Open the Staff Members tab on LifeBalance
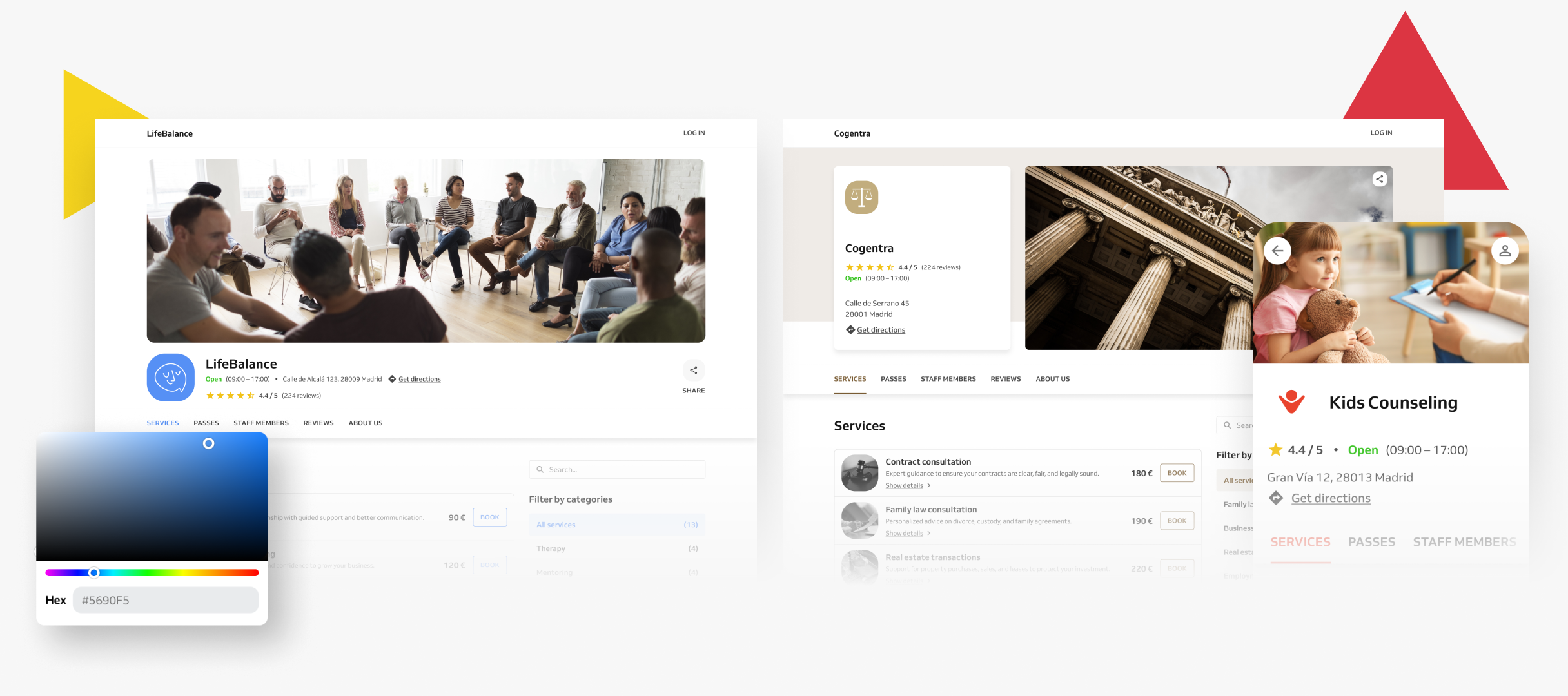The height and width of the screenshot is (696, 1568). point(260,423)
